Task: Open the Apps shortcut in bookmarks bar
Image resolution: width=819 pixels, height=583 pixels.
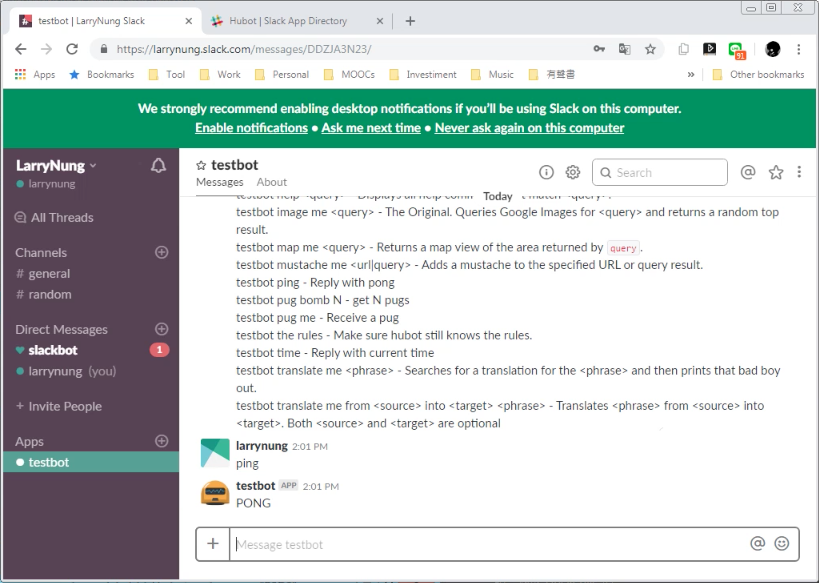Action: coord(35,74)
